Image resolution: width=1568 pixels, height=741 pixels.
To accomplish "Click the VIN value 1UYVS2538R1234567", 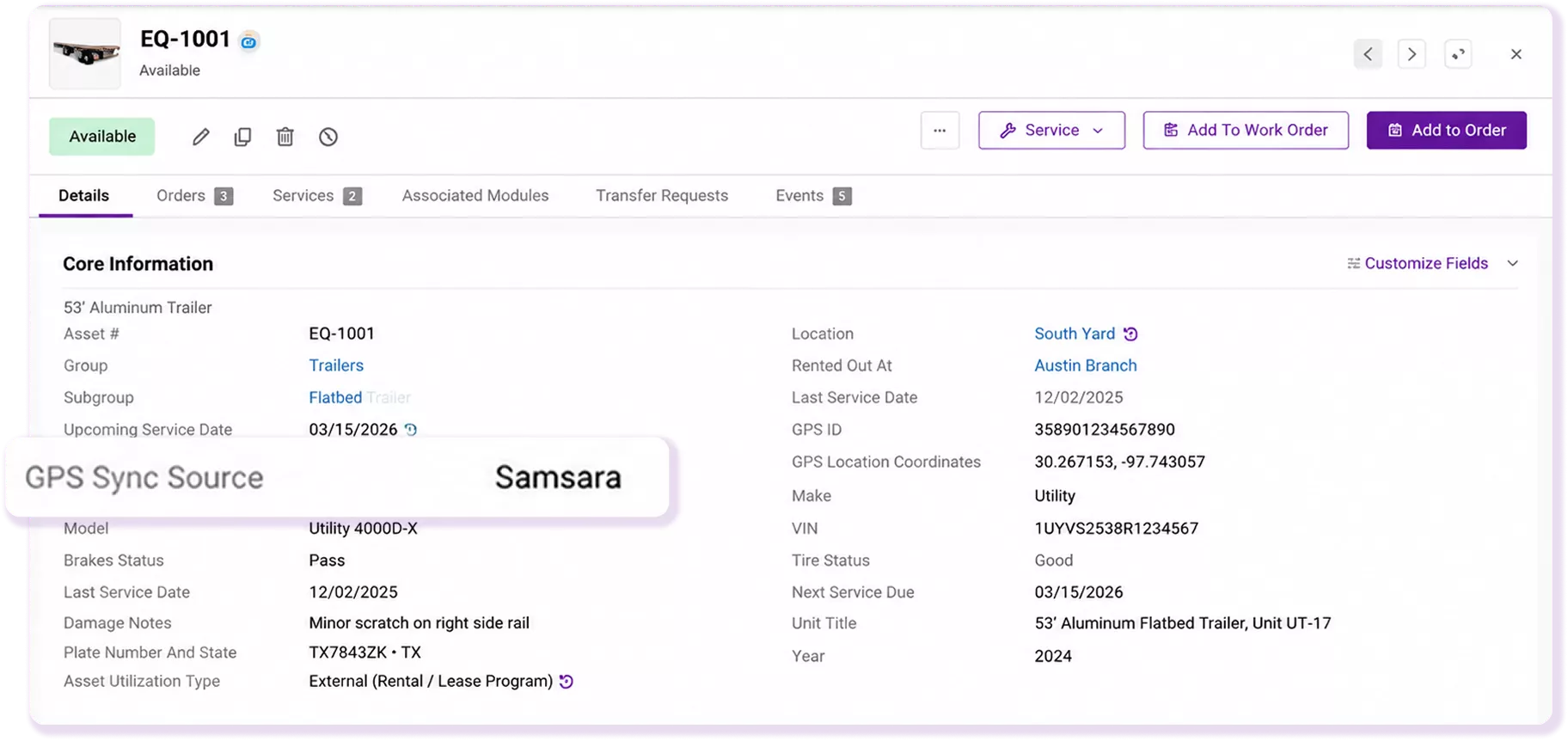I will [1117, 529].
